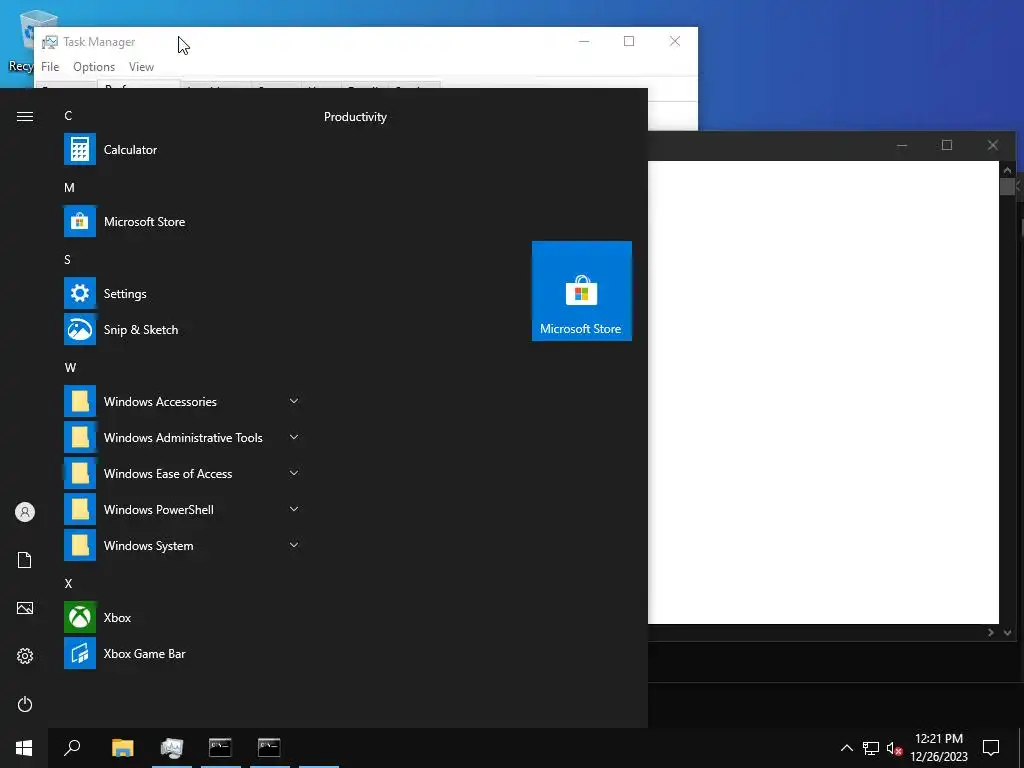
Task: Click scroll up arrow in console window
Action: coord(1007,170)
